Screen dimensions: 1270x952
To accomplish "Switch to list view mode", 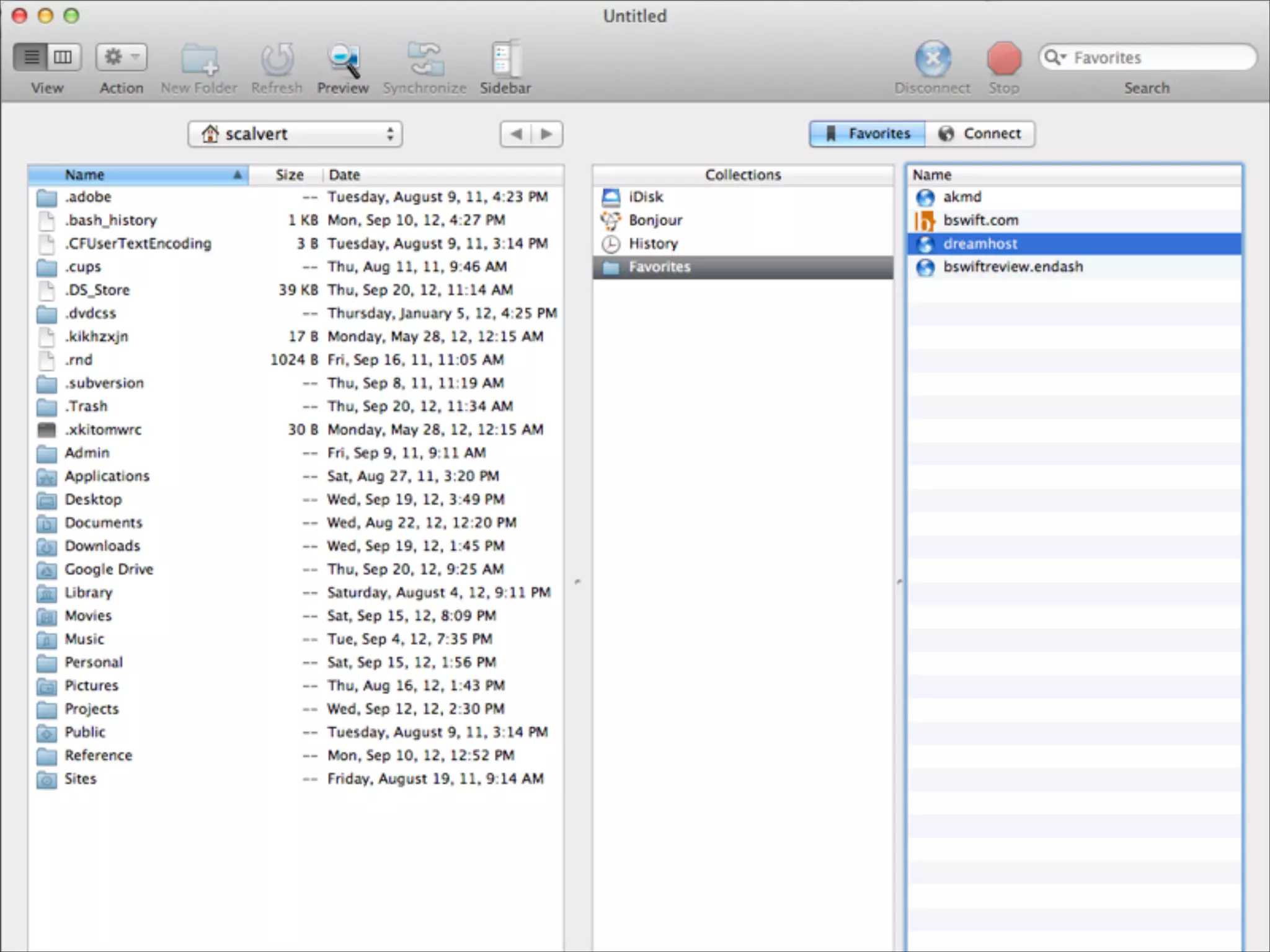I will click(x=31, y=58).
